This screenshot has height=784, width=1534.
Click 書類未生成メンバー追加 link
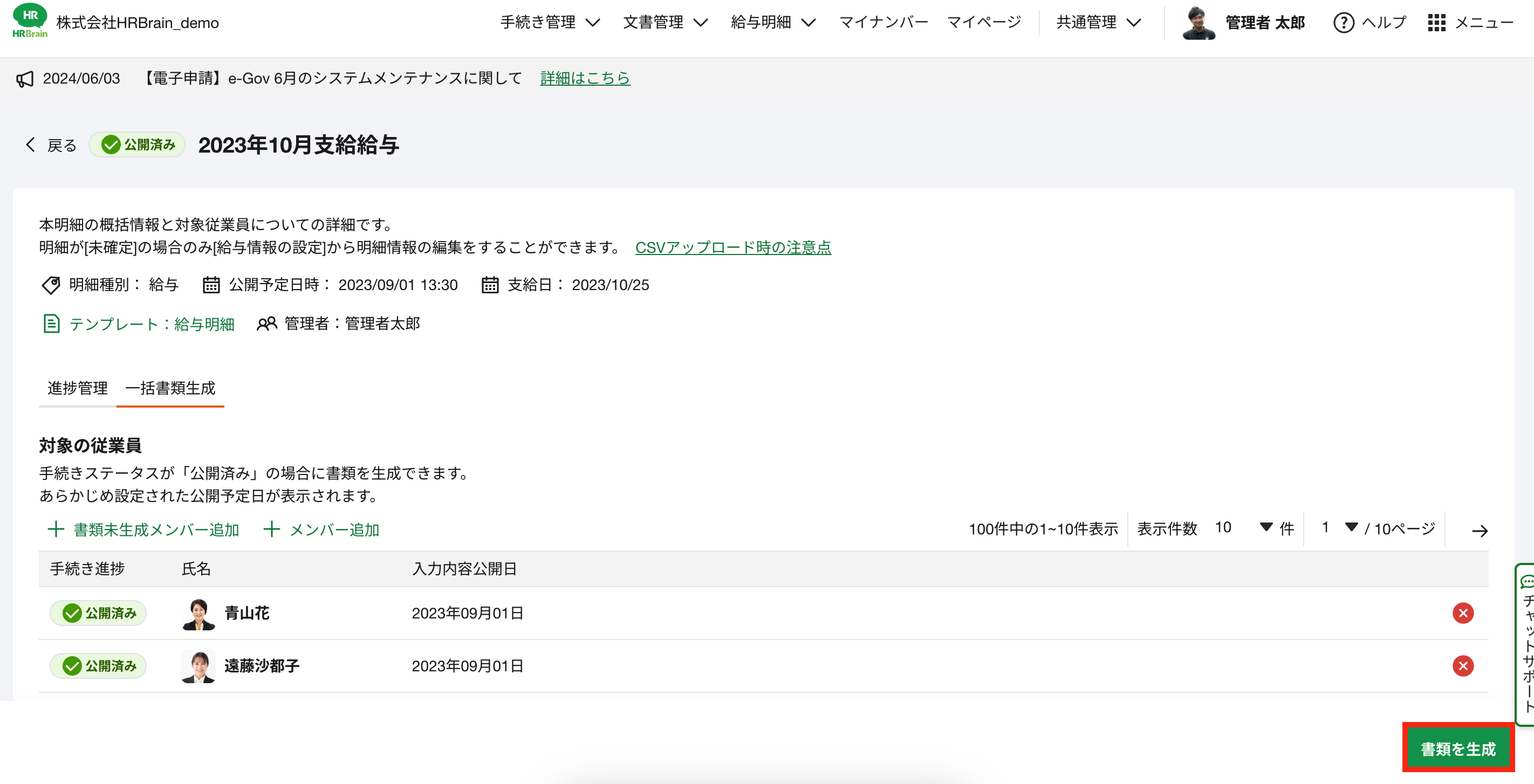point(156,529)
